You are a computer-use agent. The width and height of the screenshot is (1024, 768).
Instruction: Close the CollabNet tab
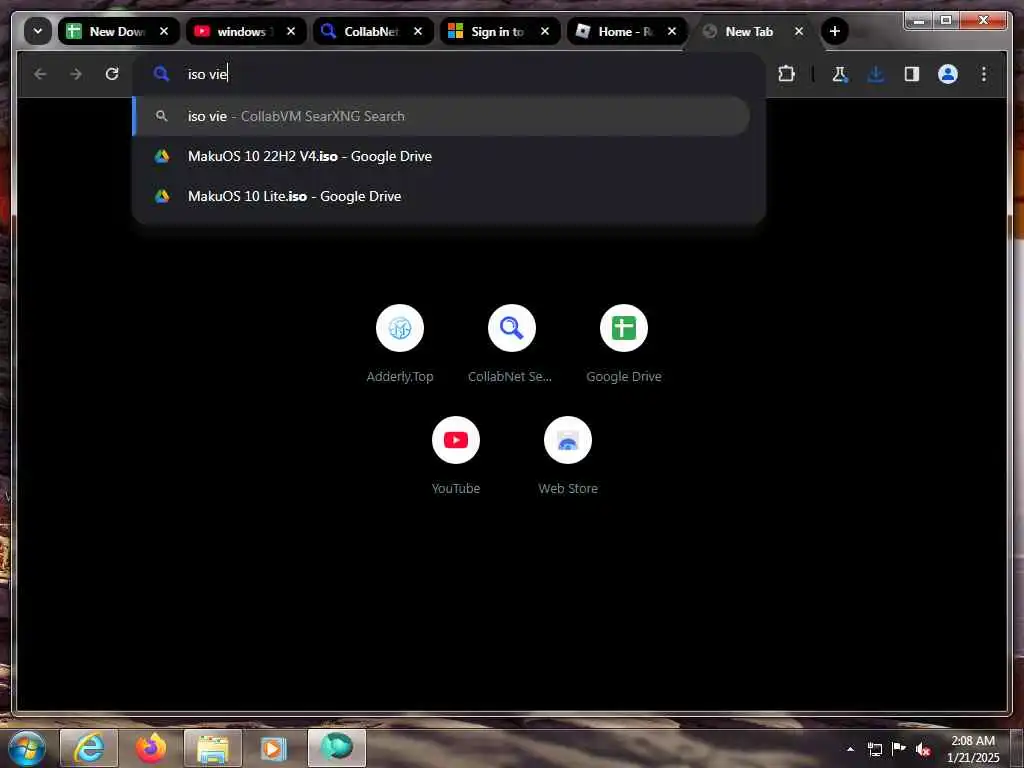click(x=418, y=31)
